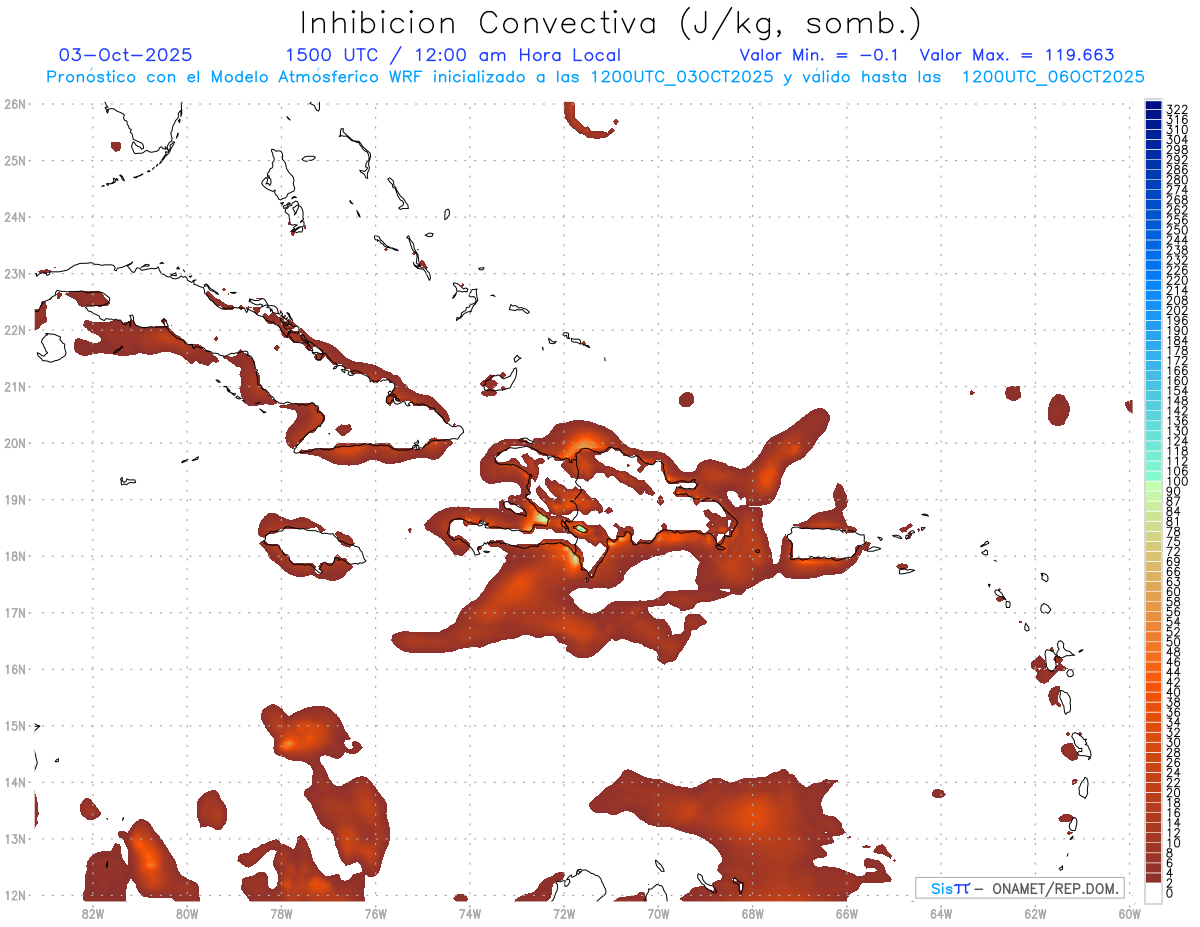This screenshot has height=927, width=1200.
Task: Click the ONAMET/REP.DOM. credit box
Action: tap(1020, 888)
